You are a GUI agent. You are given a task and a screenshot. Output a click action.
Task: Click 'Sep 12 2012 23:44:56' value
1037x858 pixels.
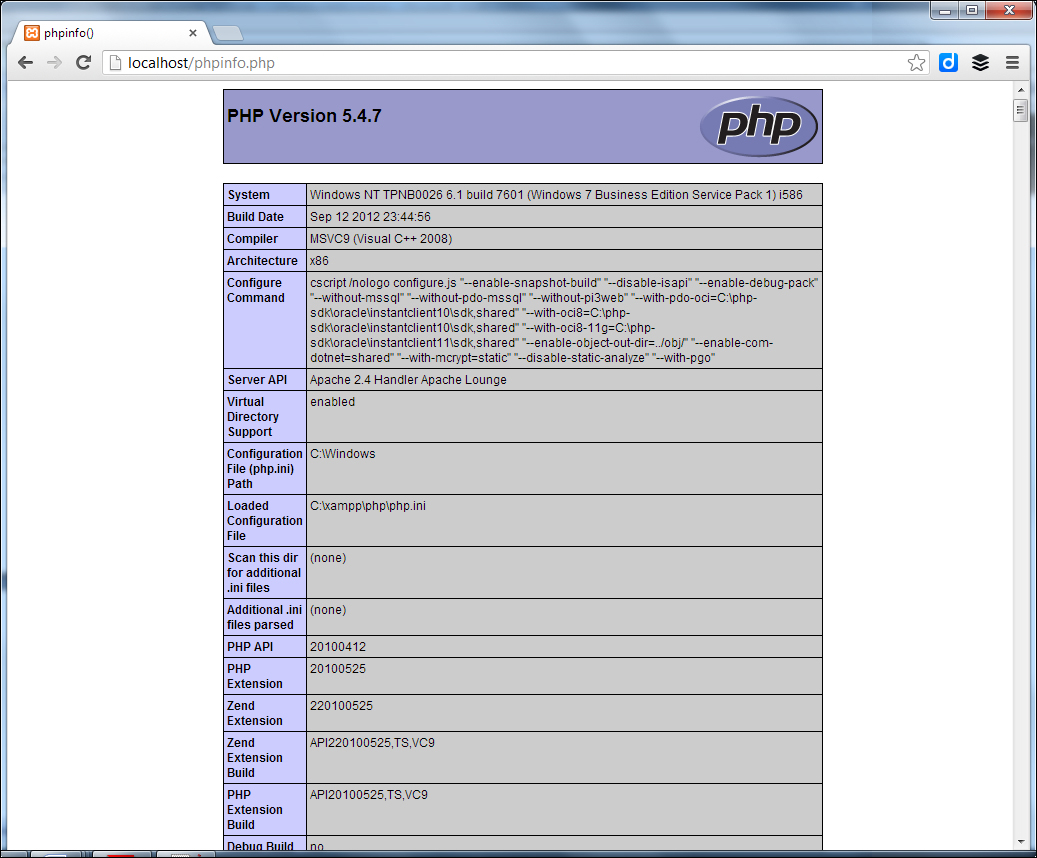[370, 216]
